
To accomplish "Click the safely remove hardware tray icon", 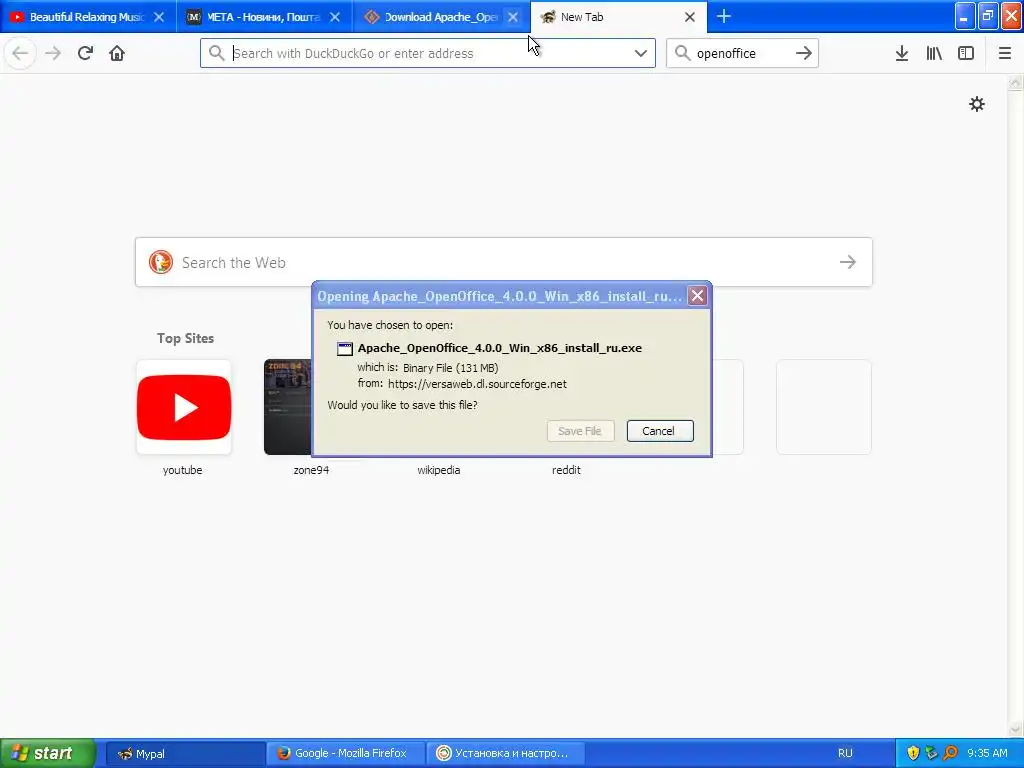I will tap(931, 753).
